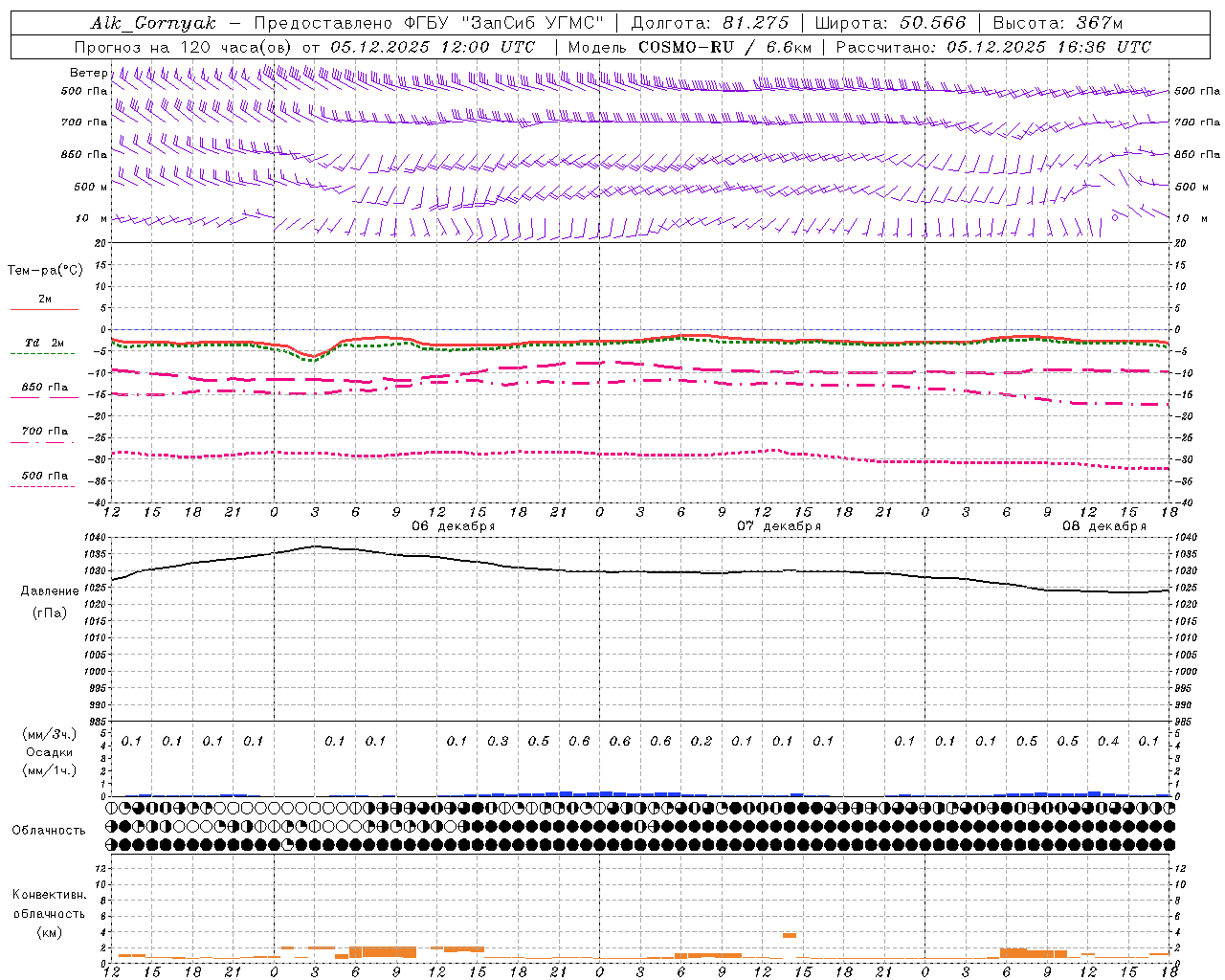The image size is (1225, 980).
Task: Click the Рассчитано: 05.12.2025 16:36 UTC text
Action: [x=993, y=47]
